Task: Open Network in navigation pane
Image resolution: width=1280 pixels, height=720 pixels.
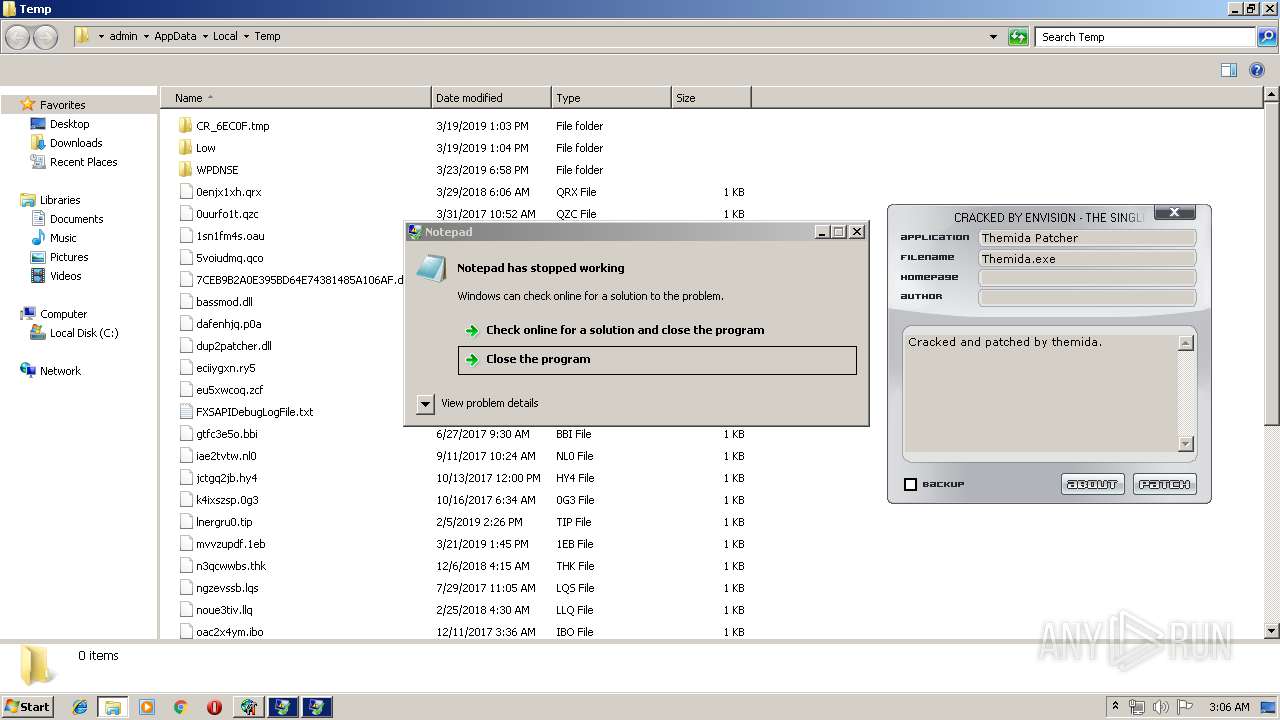Action: (60, 371)
